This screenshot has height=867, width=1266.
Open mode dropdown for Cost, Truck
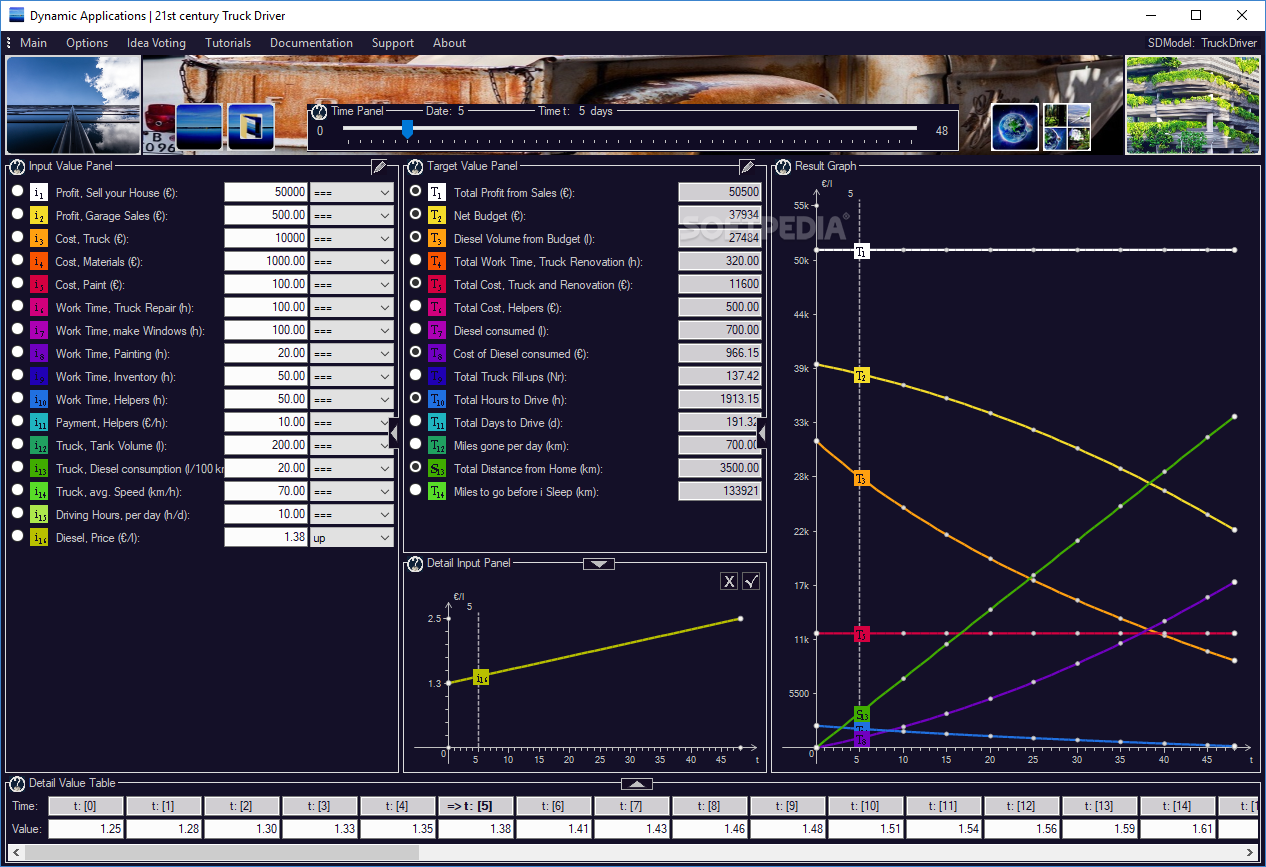pos(352,238)
